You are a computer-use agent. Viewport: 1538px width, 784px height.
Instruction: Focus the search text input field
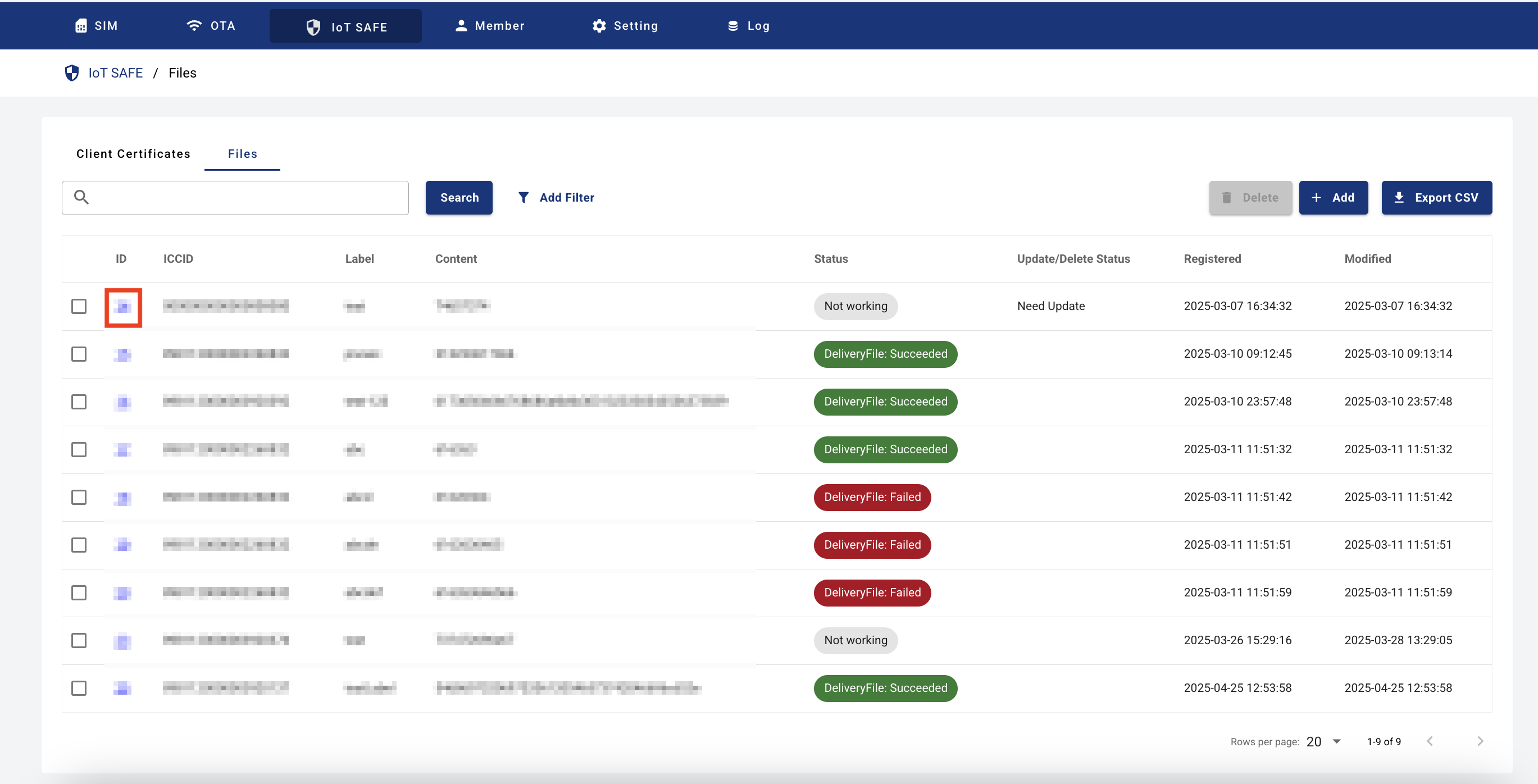point(245,198)
